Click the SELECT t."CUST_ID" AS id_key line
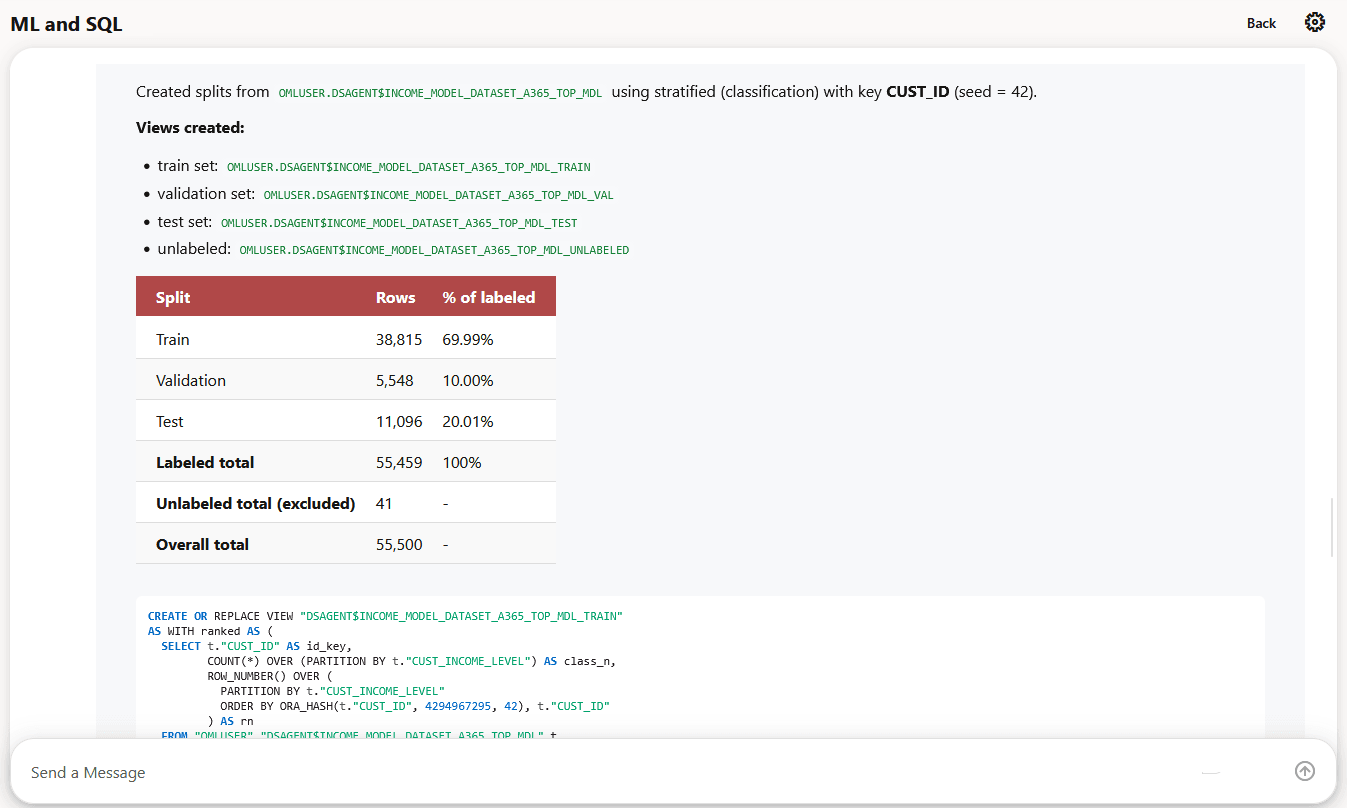Image resolution: width=1347 pixels, height=808 pixels. coord(256,646)
